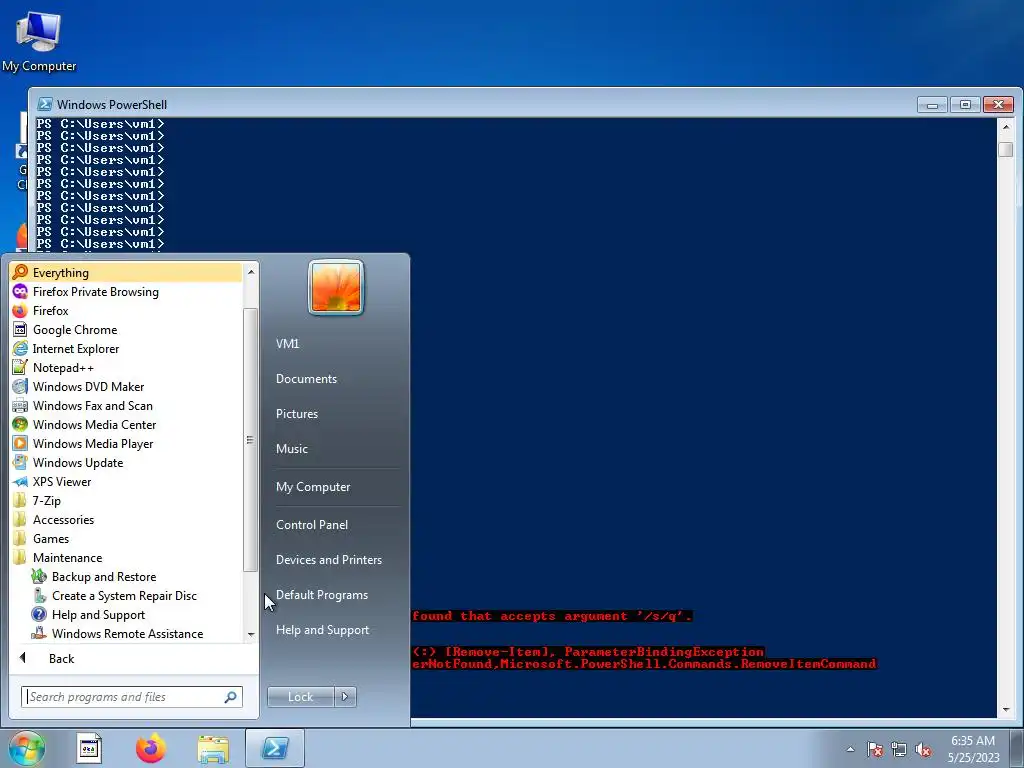This screenshot has height=768, width=1024.
Task: Open Google Chrome program icon
Action: coord(20,329)
